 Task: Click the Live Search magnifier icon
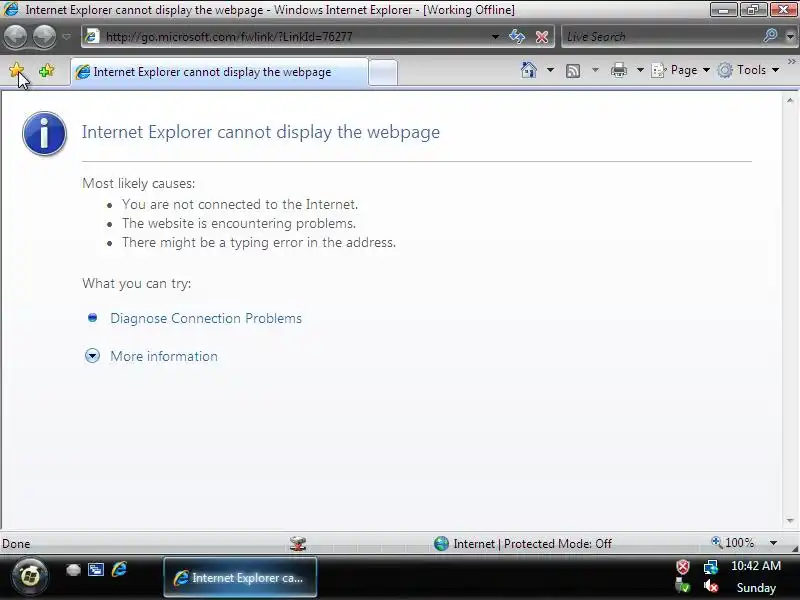770,36
